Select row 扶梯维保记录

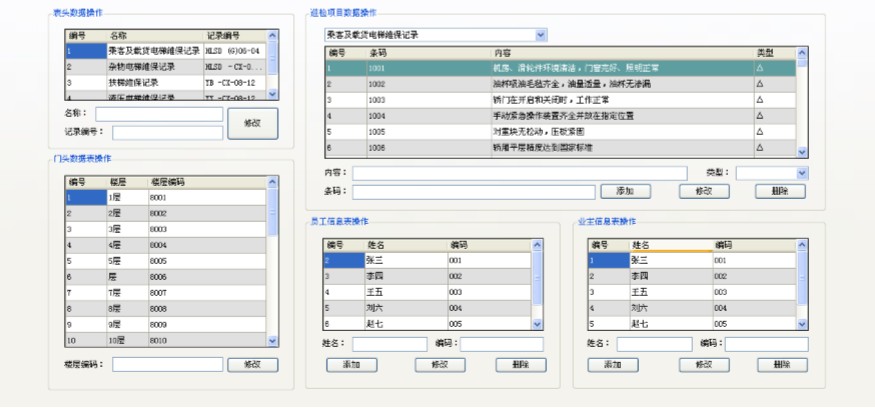166,83
